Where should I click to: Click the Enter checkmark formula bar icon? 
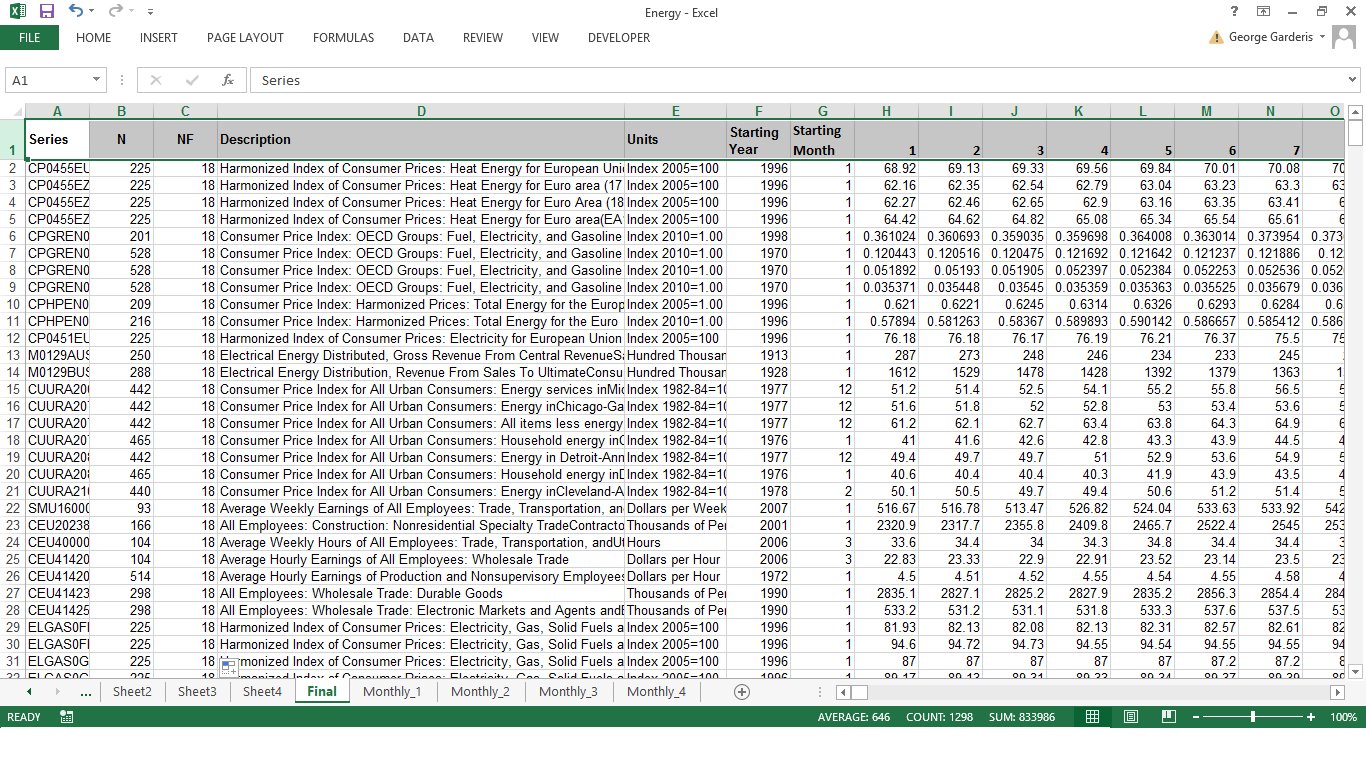(x=192, y=80)
